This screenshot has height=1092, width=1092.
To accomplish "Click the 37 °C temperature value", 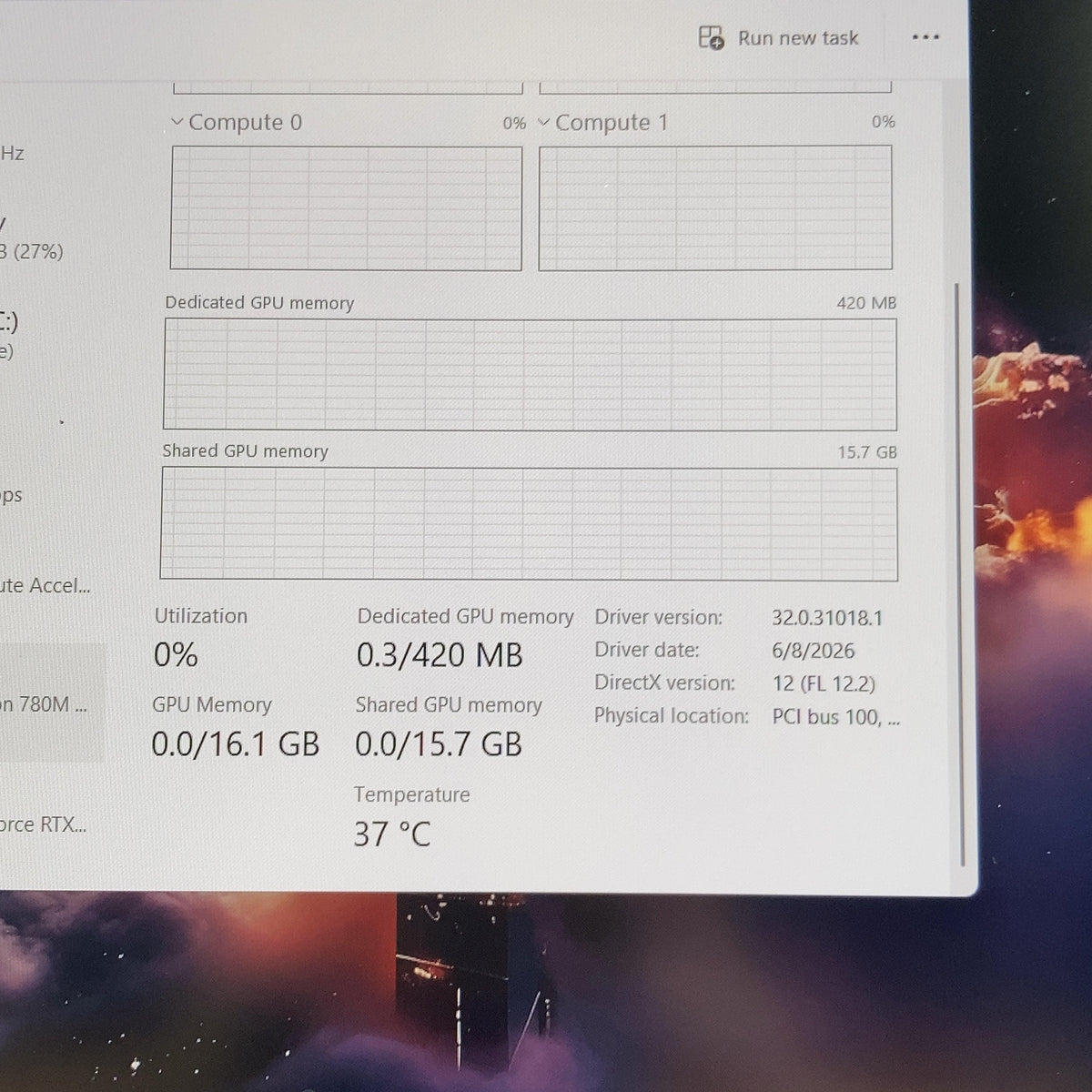I will click(392, 834).
